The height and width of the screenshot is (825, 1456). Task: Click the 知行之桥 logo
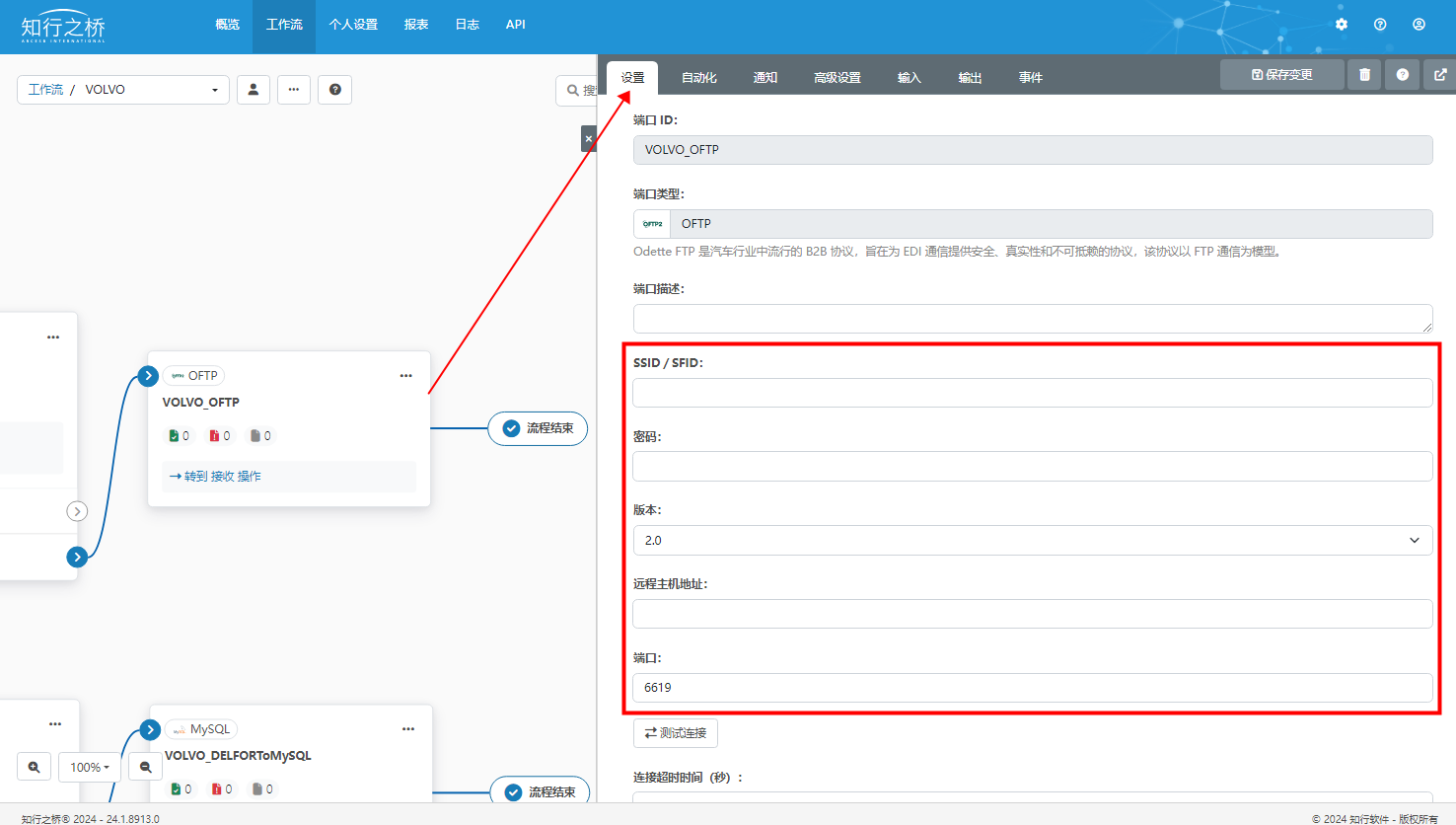[63, 28]
